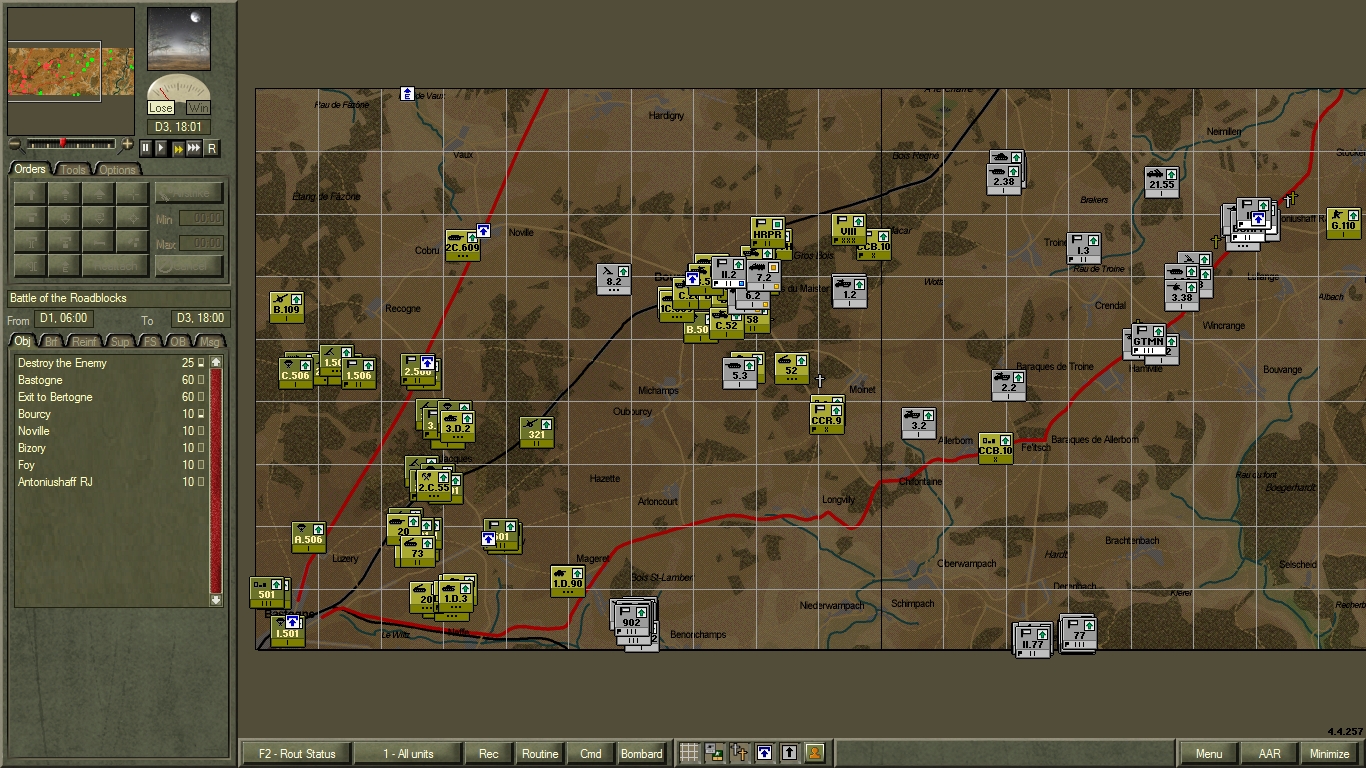Screen dimensions: 1366x768
Task: Toggle the up-arrow toolbar icon
Action: click(789, 753)
